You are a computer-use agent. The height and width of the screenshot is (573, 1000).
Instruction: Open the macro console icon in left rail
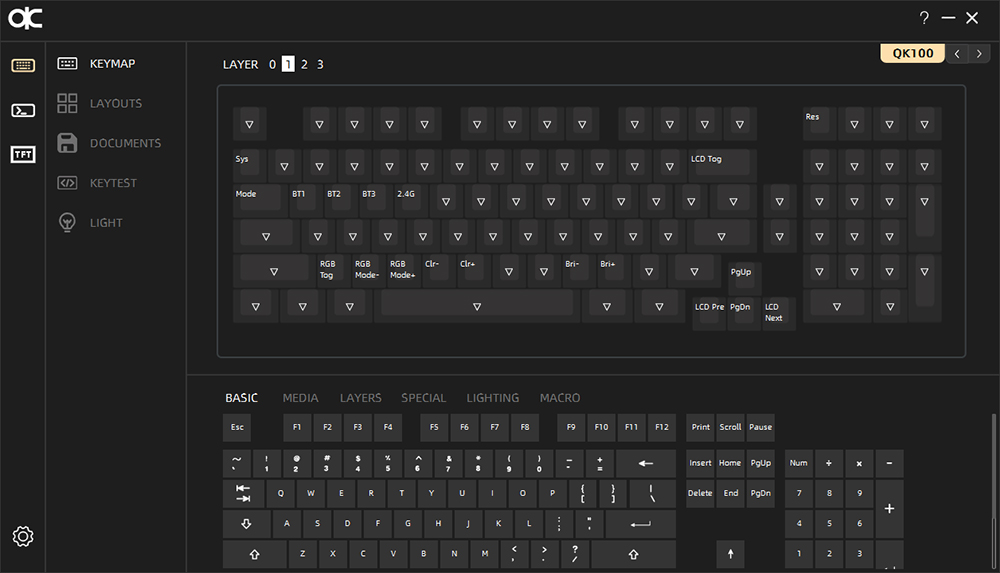point(23,110)
